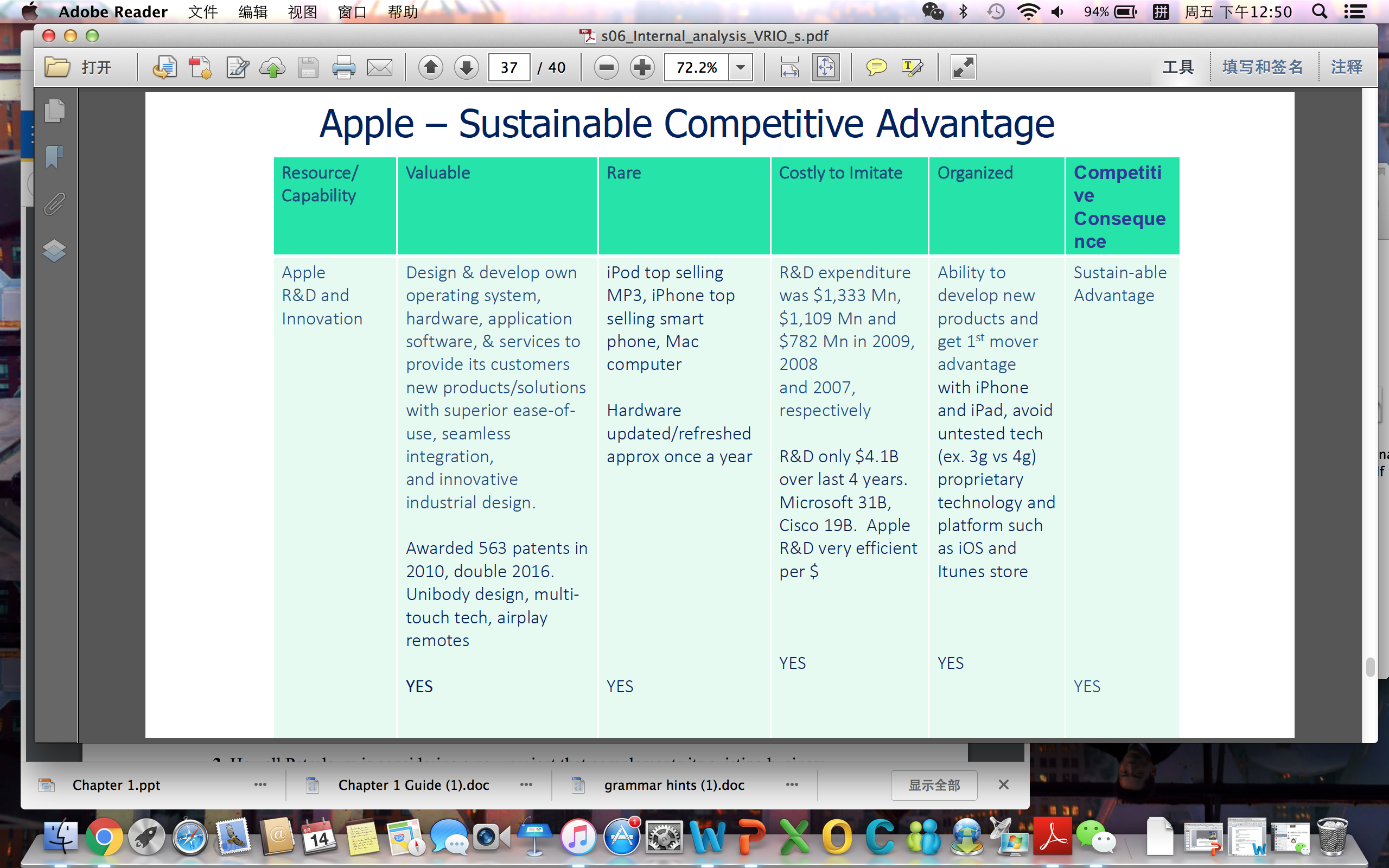Open the layers panel
Screen dimensions: 1389x868
click(54, 250)
